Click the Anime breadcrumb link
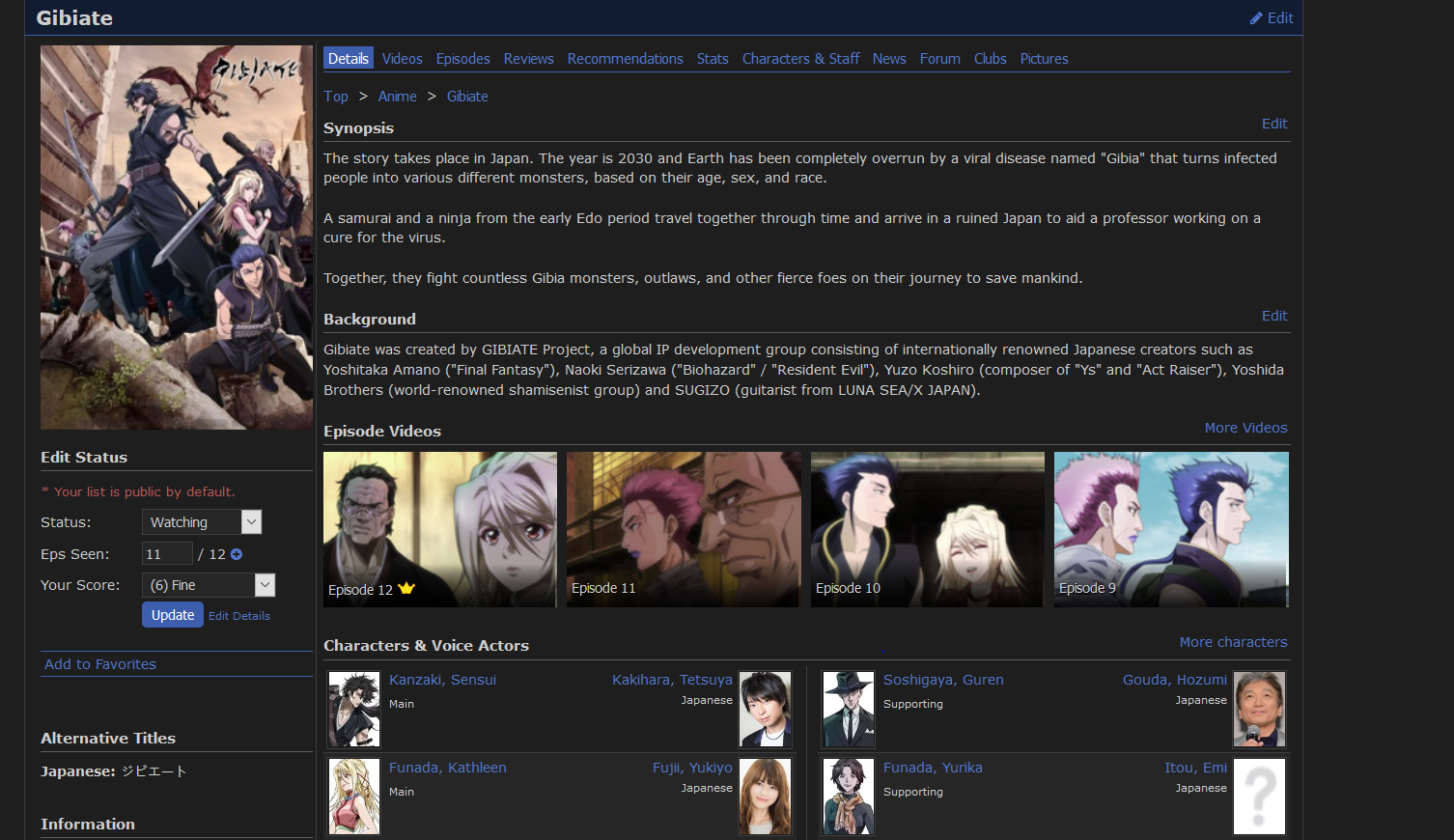 click(398, 97)
